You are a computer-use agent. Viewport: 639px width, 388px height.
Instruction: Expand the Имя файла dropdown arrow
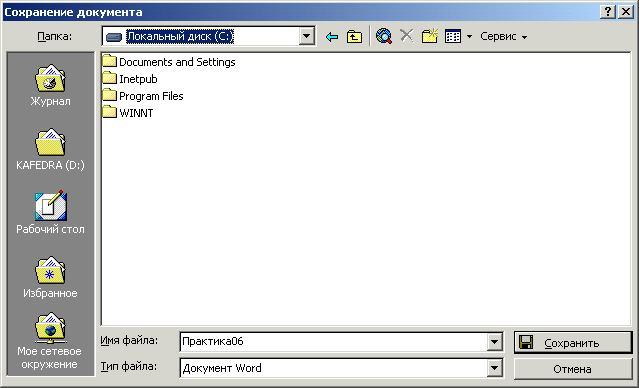coord(494,342)
